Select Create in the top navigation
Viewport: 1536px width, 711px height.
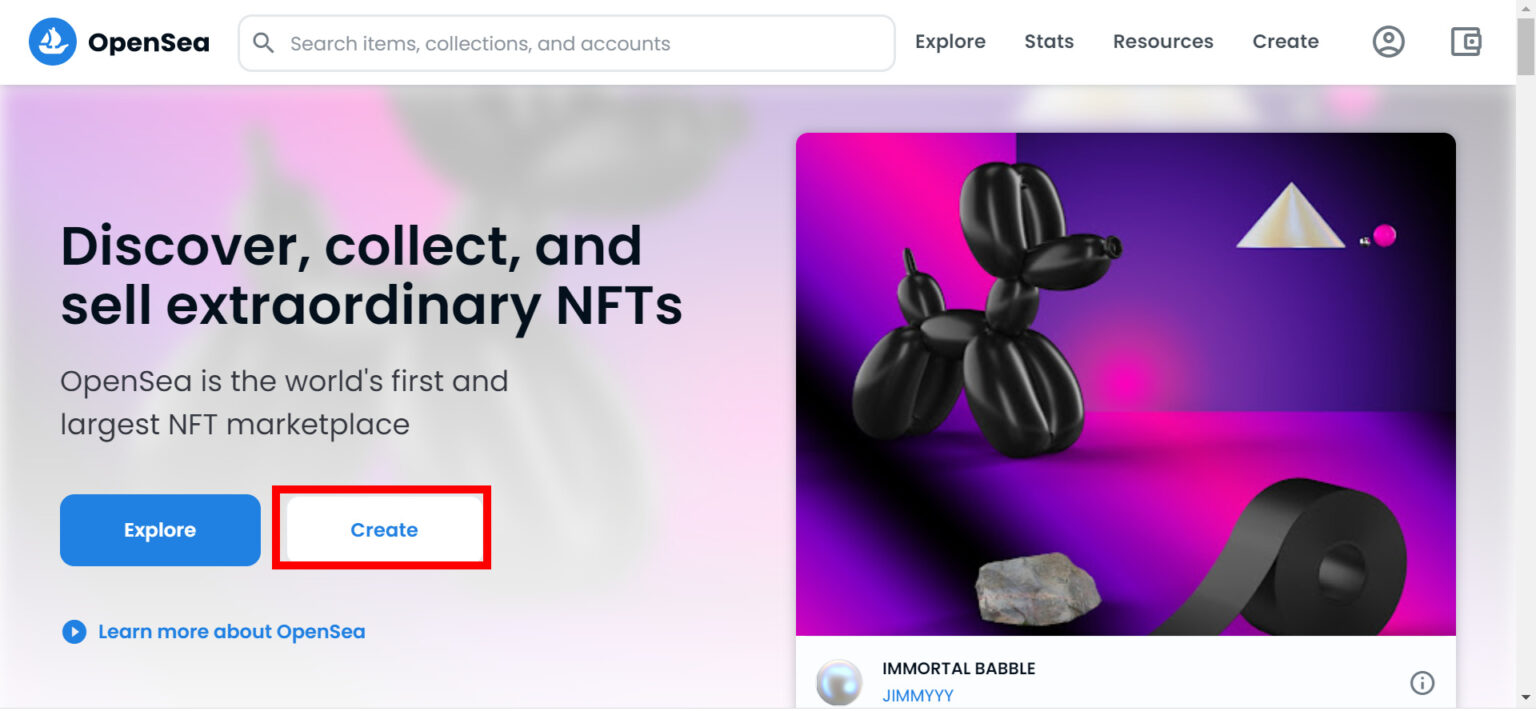[1285, 42]
